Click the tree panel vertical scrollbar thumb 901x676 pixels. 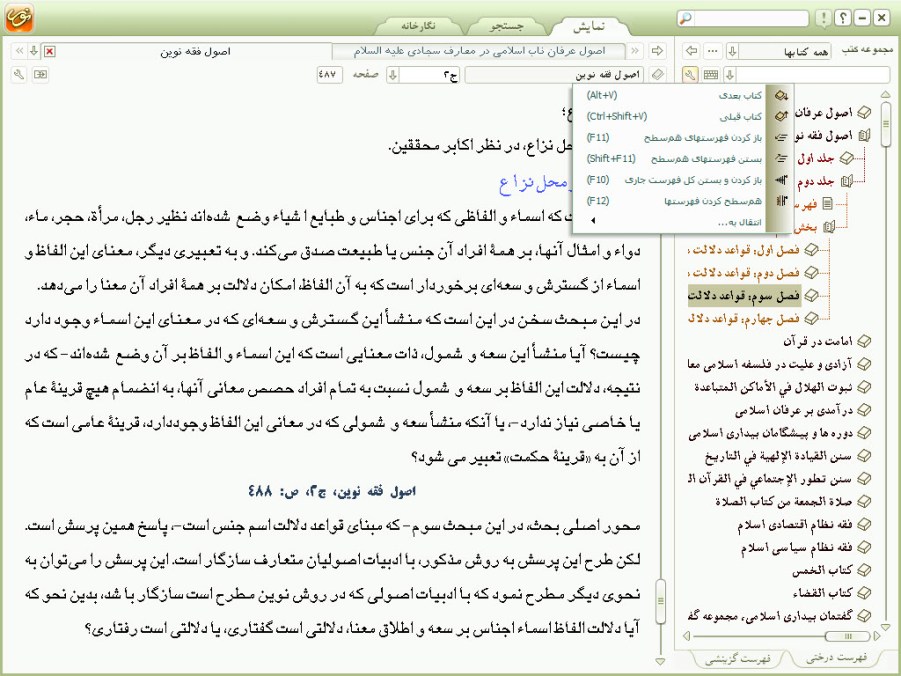click(x=885, y=124)
